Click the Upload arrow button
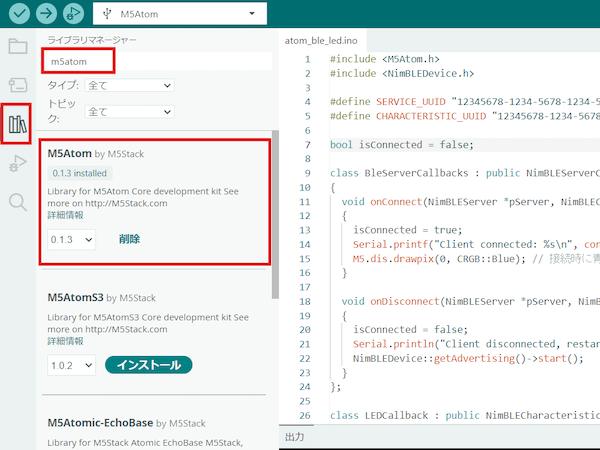The image size is (600, 450). (x=46, y=14)
